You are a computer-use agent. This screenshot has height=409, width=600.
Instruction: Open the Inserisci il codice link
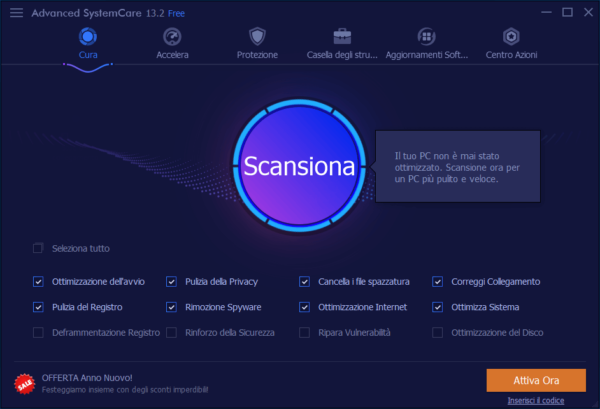tap(536, 401)
